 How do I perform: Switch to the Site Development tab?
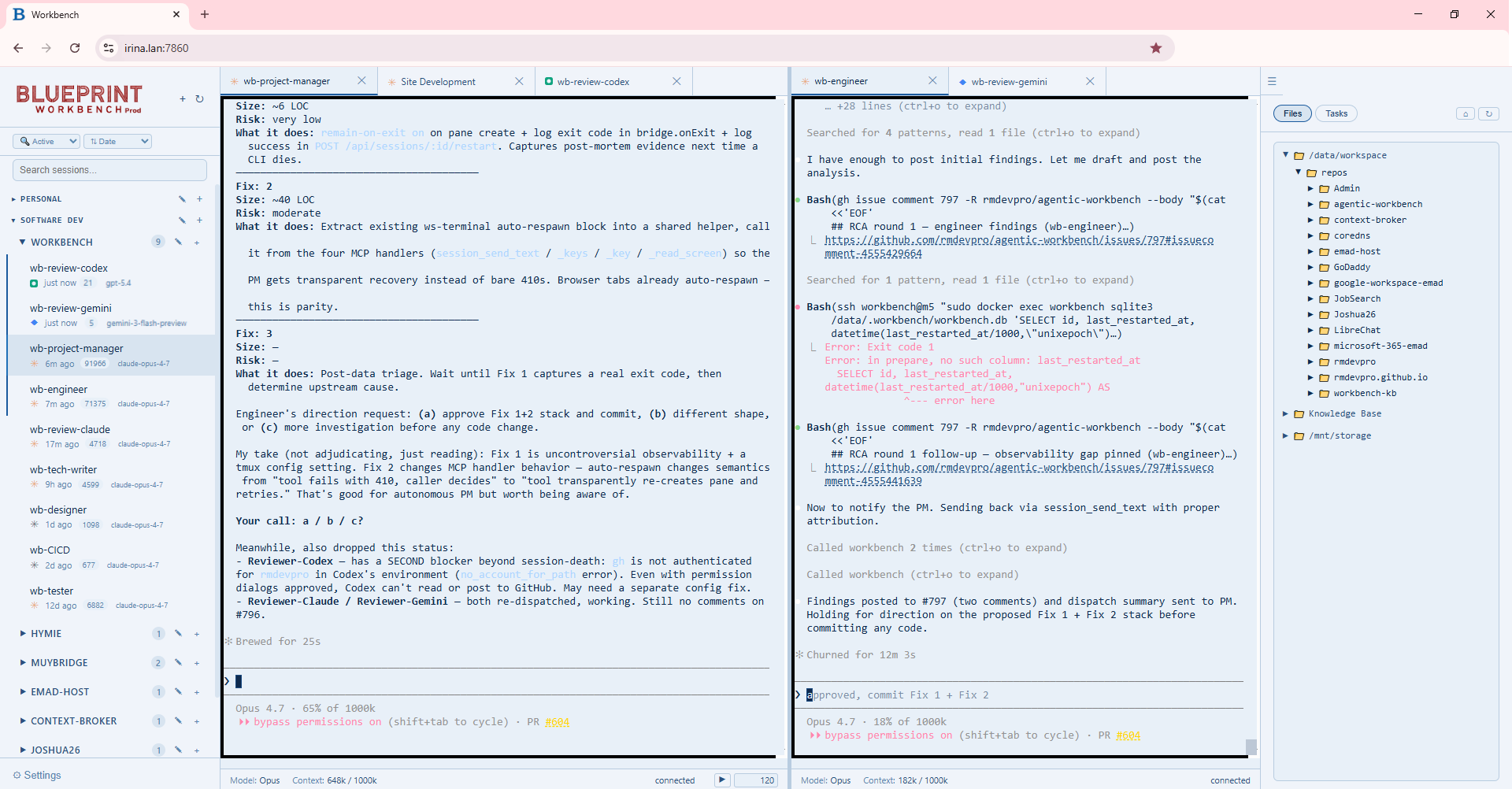click(438, 81)
